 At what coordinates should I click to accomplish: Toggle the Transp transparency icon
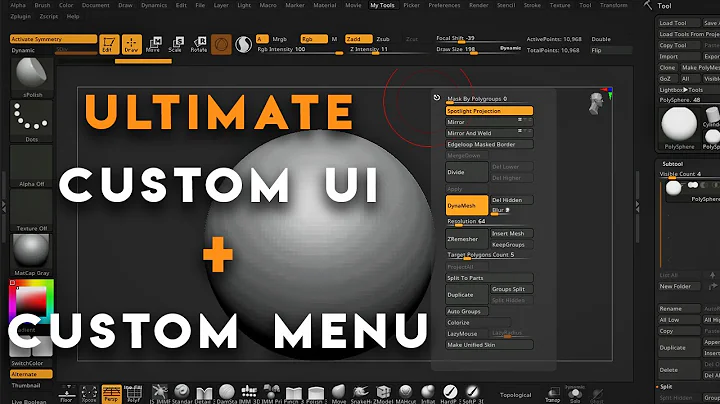[x=553, y=395]
